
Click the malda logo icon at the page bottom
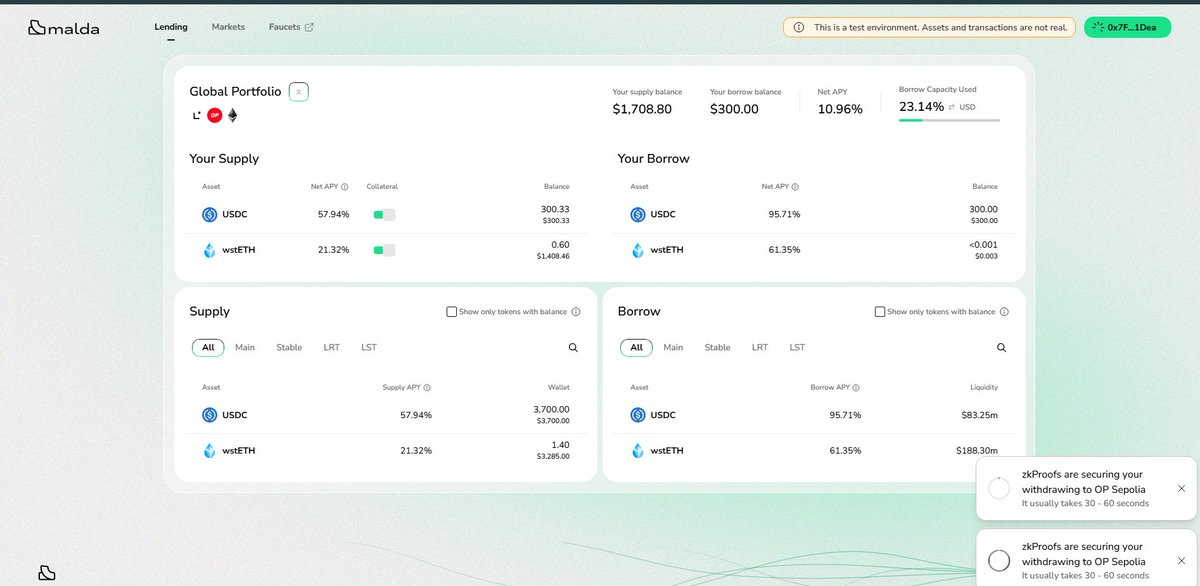(x=46, y=573)
